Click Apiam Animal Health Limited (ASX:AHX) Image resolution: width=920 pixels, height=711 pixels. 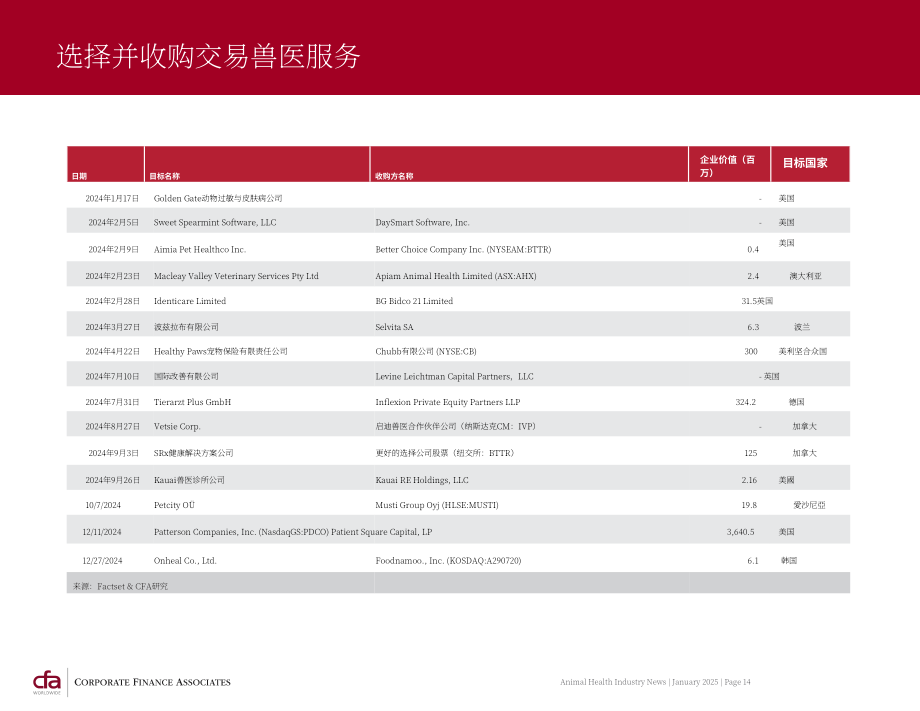(456, 276)
